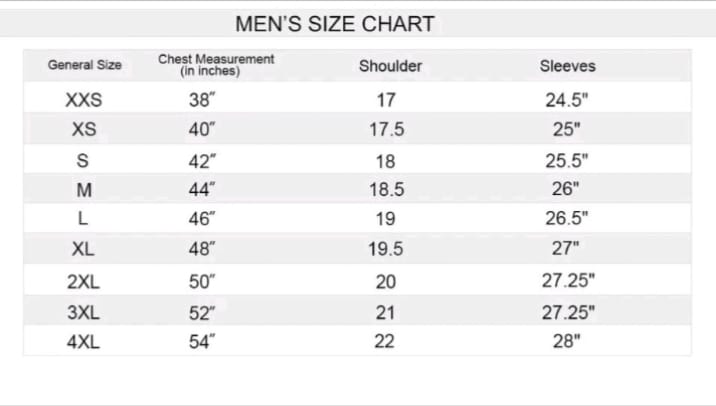Select the XXS size label
Viewport: 716px width, 406px height.
click(x=84, y=100)
